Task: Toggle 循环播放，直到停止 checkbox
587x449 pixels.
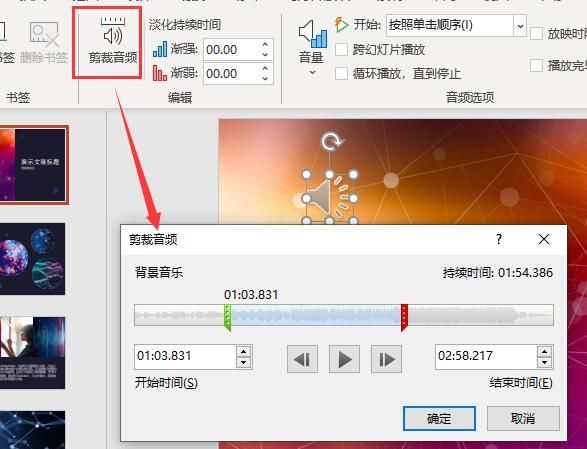Action: [341, 73]
